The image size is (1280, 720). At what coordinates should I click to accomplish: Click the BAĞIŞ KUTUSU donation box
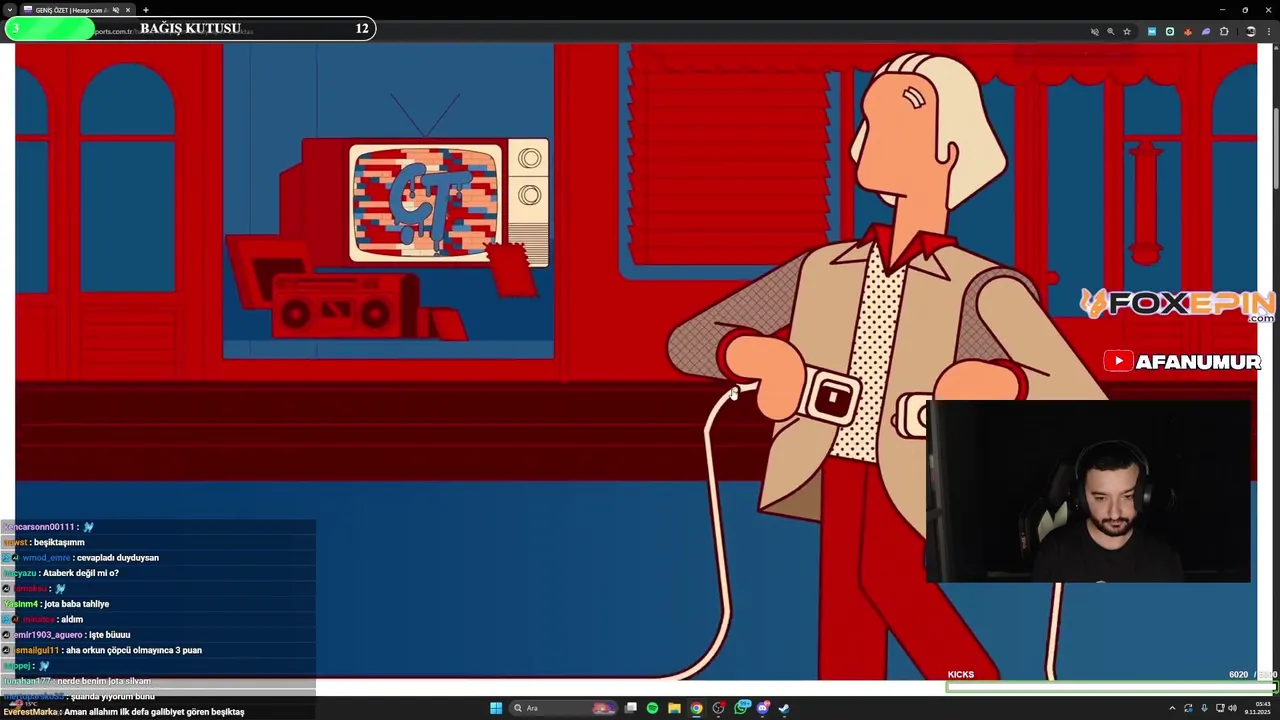point(190,28)
